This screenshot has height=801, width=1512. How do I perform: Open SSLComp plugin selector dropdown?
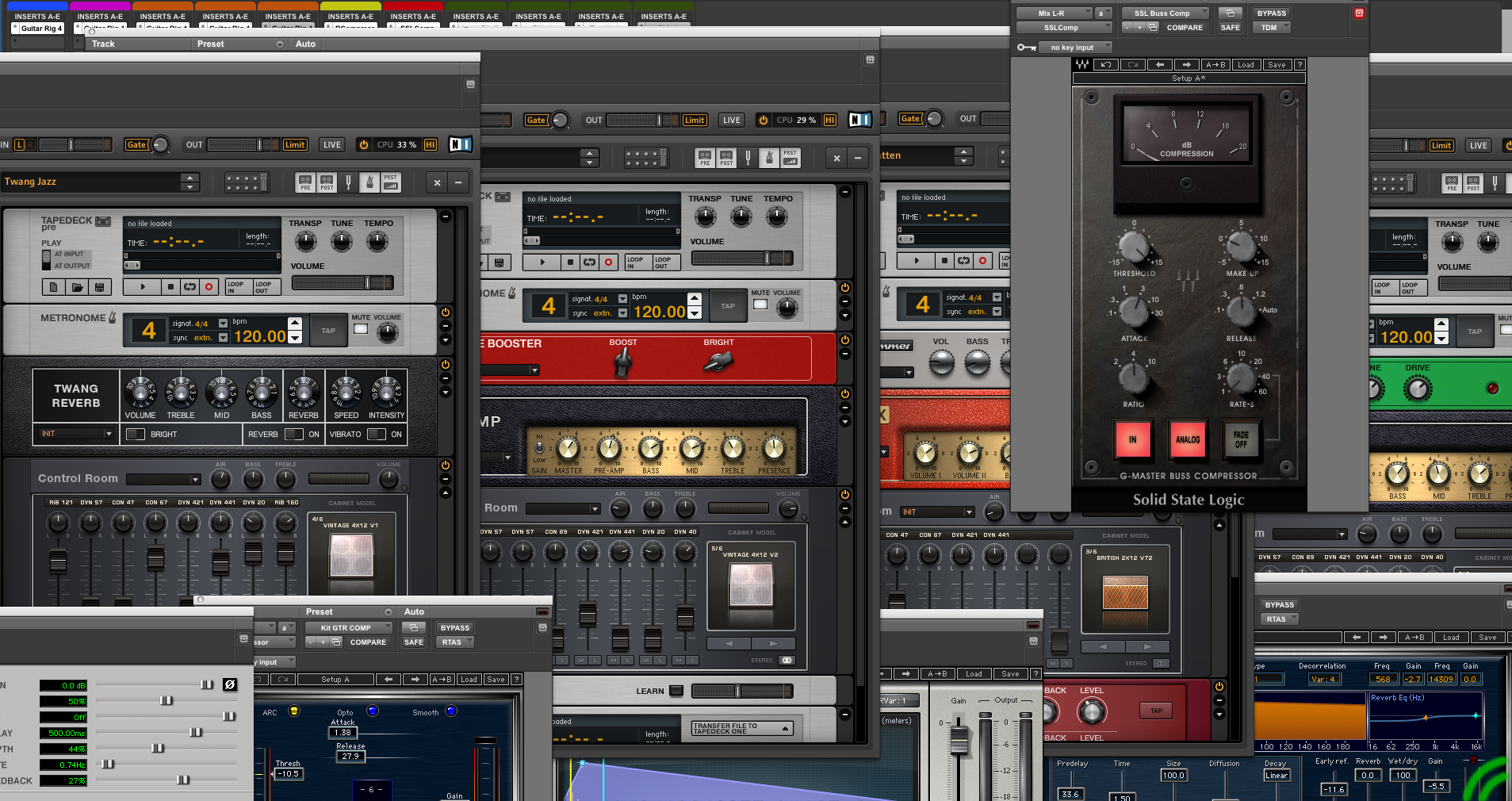tap(1065, 28)
